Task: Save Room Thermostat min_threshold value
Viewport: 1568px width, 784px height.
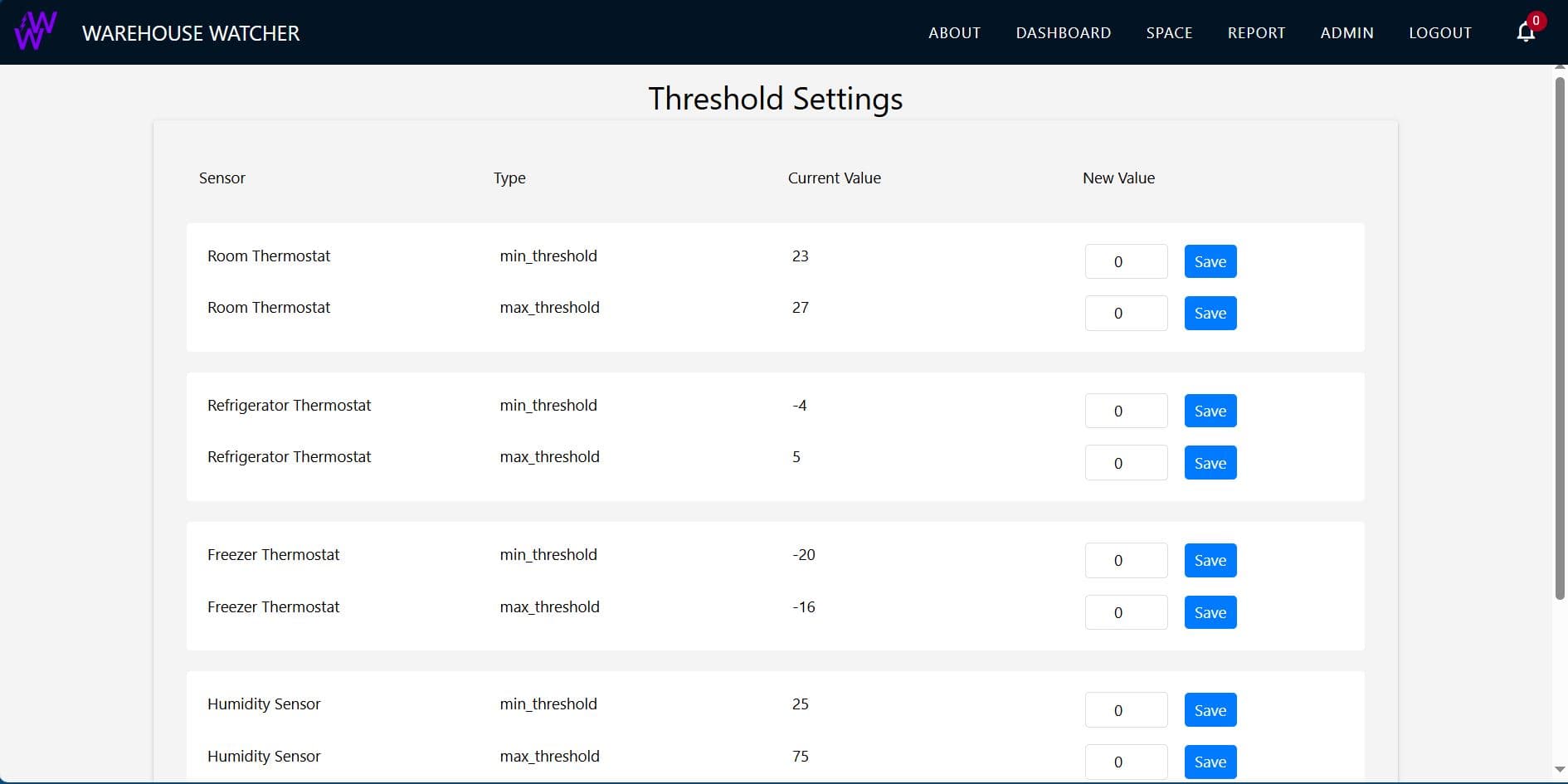Action: tap(1210, 262)
